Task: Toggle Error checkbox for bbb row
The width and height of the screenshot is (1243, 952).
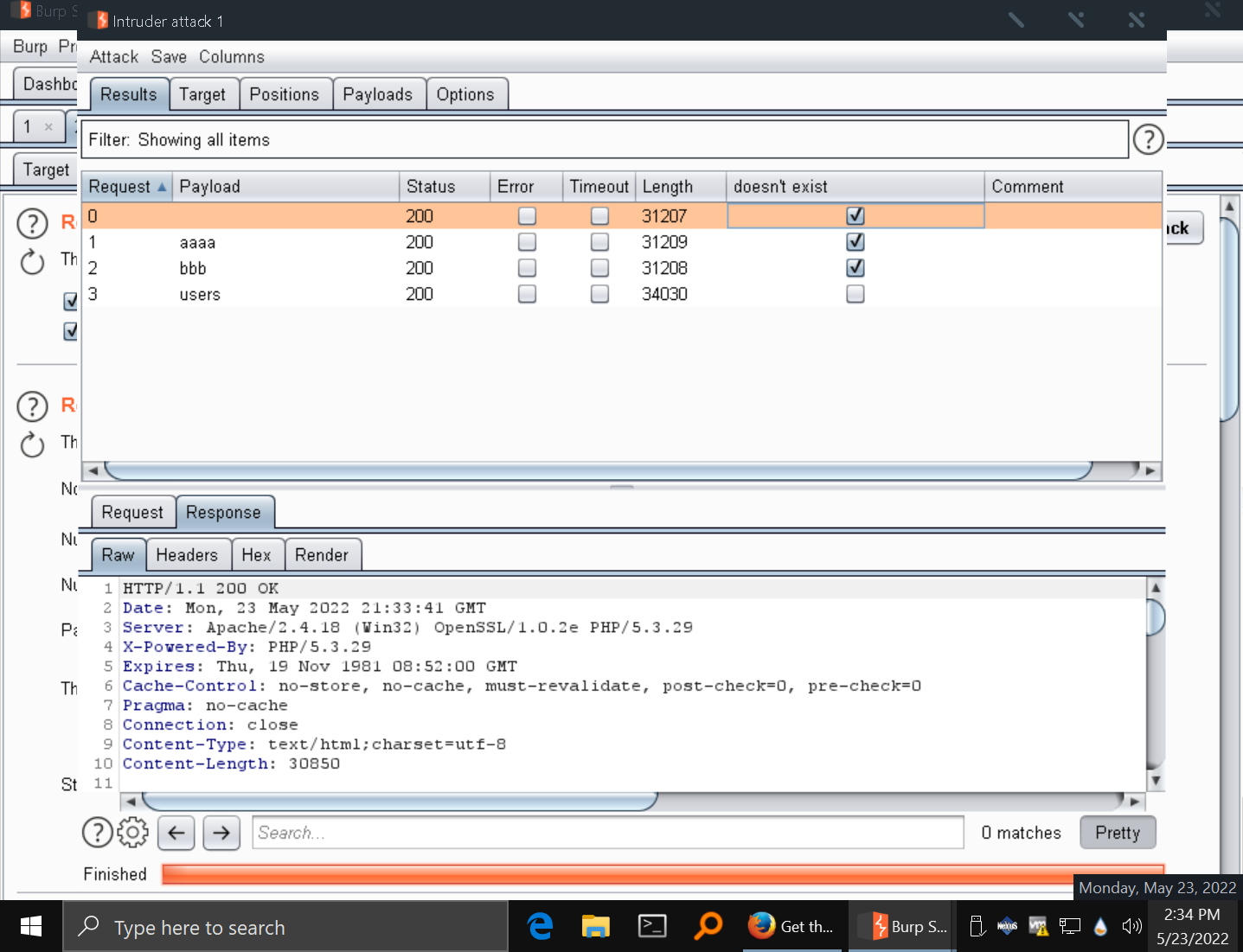Action: (x=527, y=268)
